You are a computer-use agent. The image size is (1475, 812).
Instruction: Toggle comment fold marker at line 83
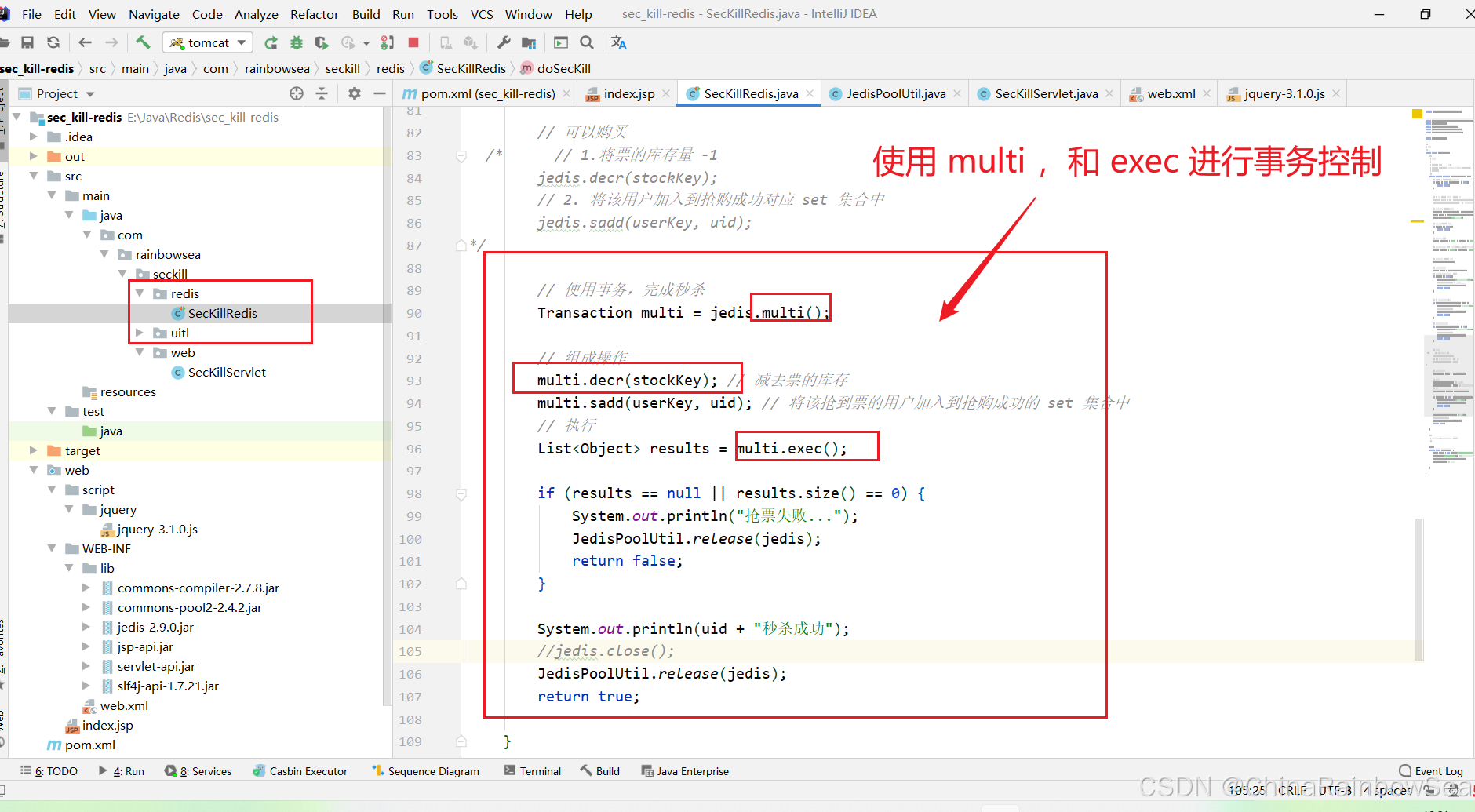[461, 155]
